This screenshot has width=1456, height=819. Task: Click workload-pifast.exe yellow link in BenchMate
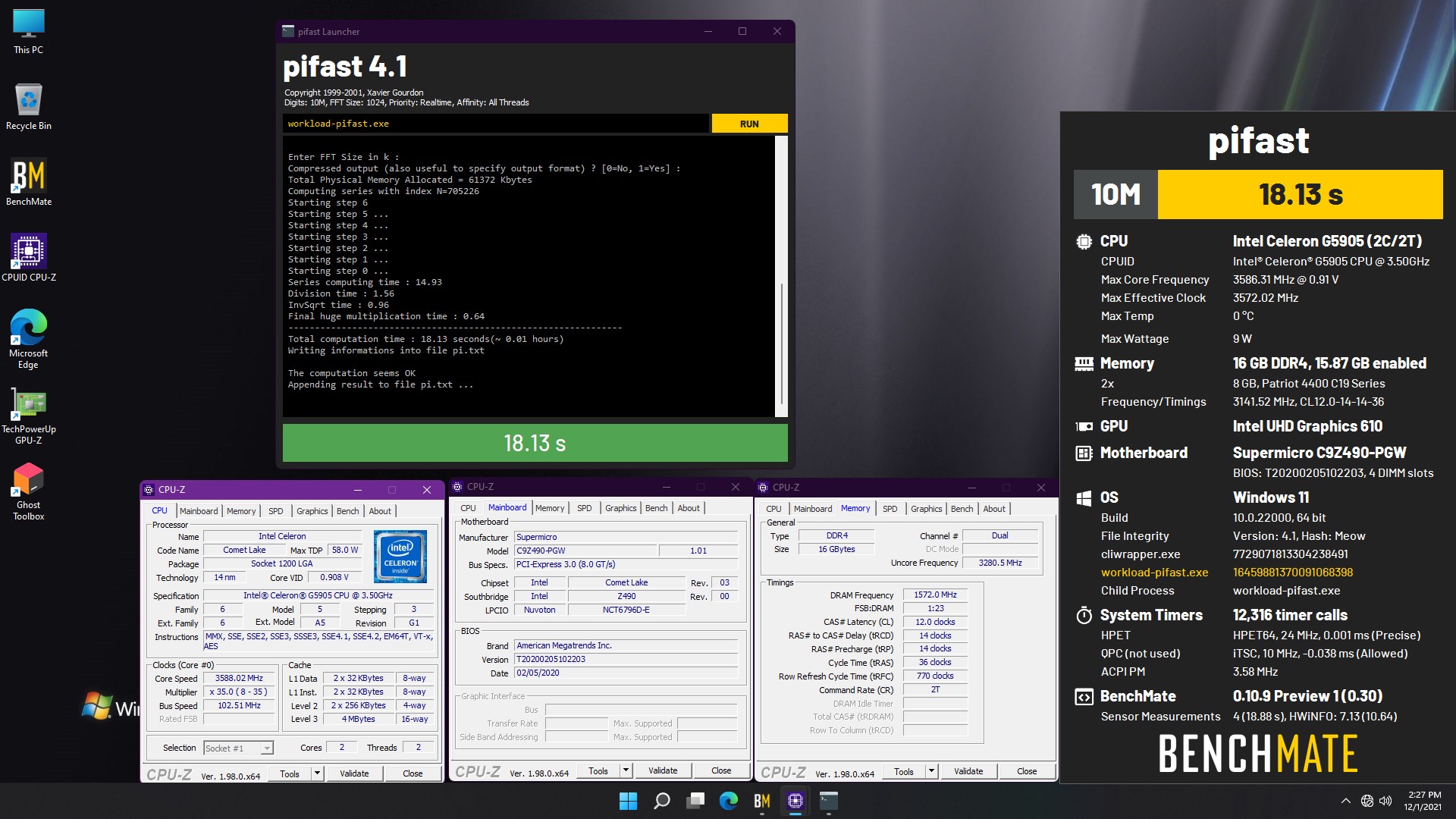click(x=1155, y=573)
